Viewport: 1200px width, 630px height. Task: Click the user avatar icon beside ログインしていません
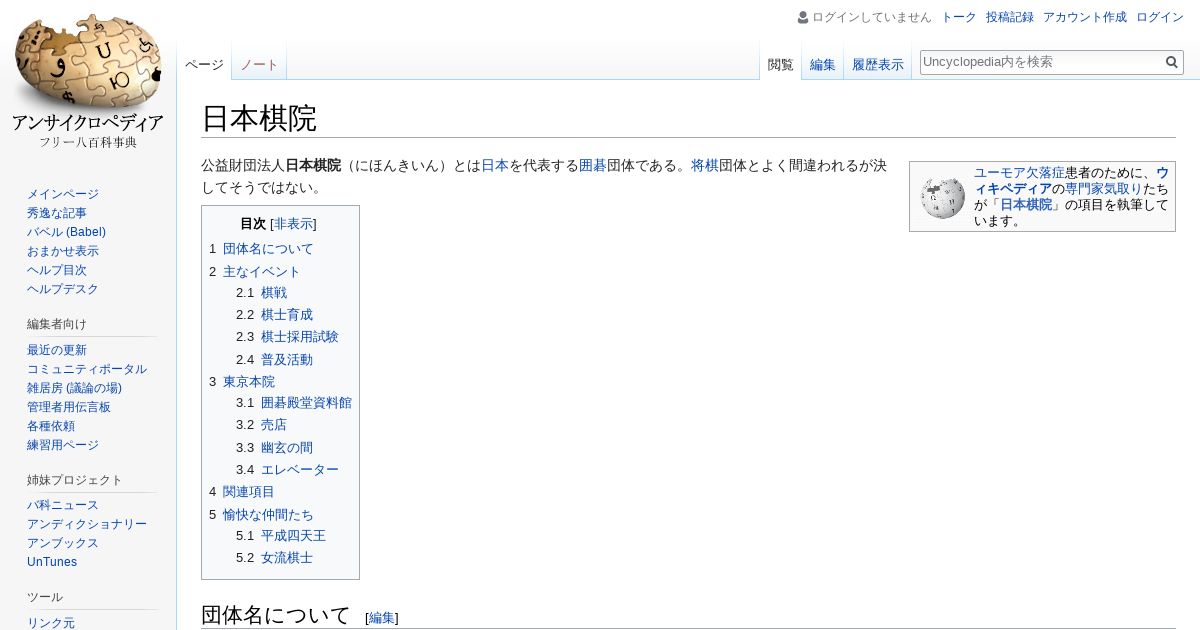[x=803, y=17]
